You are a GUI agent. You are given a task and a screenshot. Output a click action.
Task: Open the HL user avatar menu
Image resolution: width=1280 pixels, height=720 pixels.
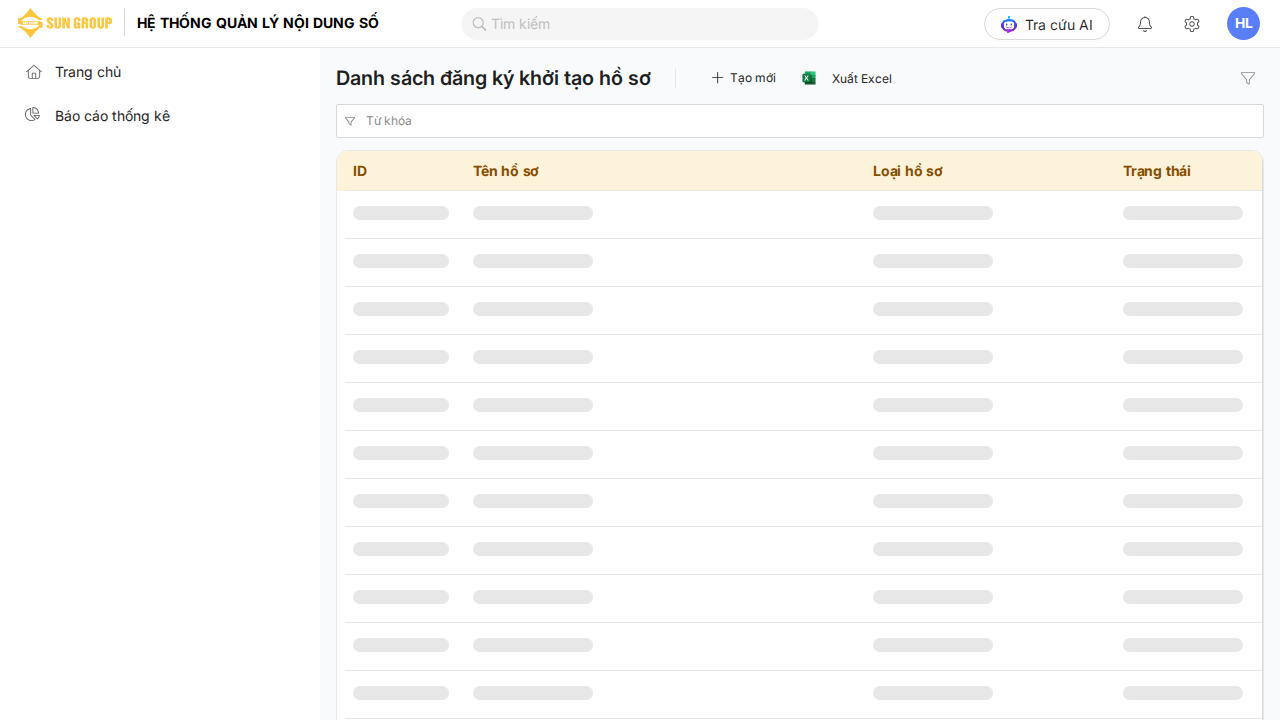coord(1243,24)
